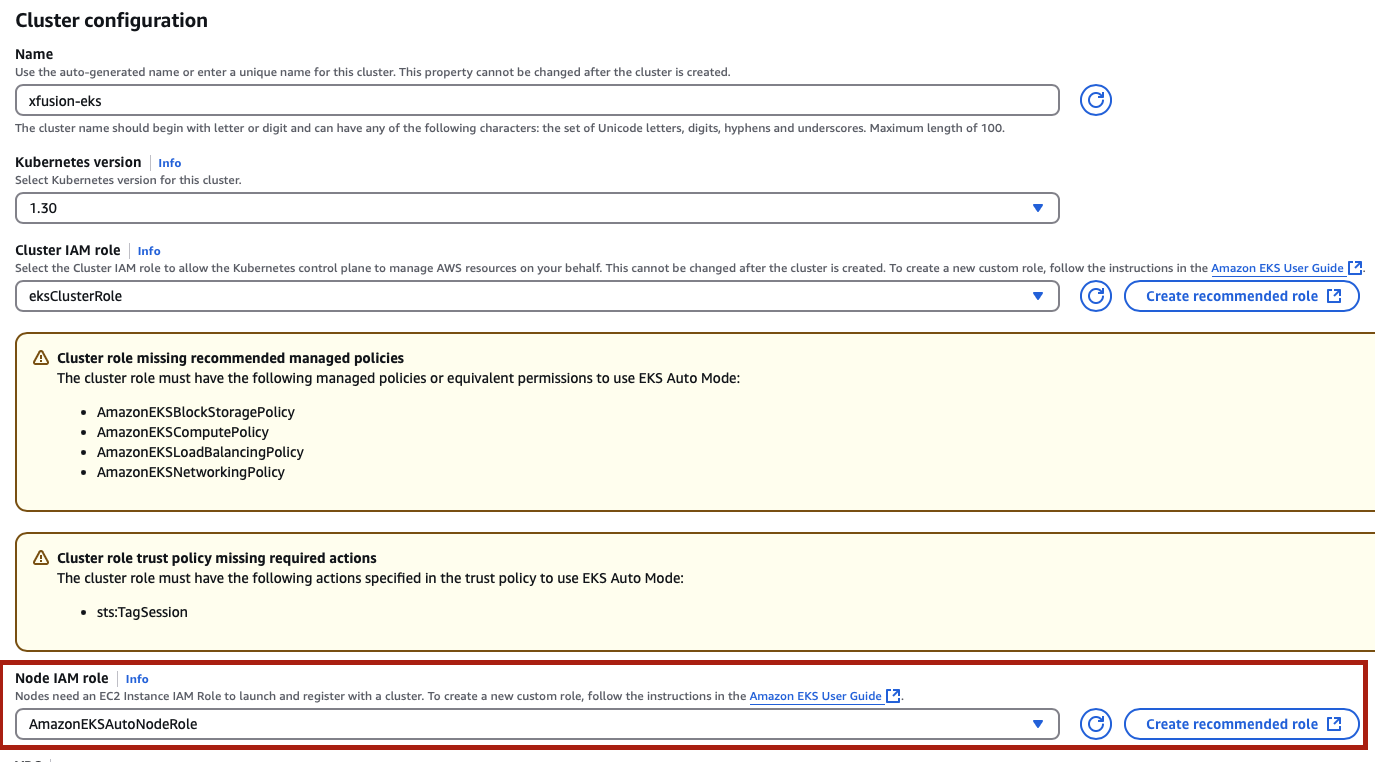Open Info link next to Node IAM role
Viewport: 1375px width, 762px height.
tap(137, 679)
